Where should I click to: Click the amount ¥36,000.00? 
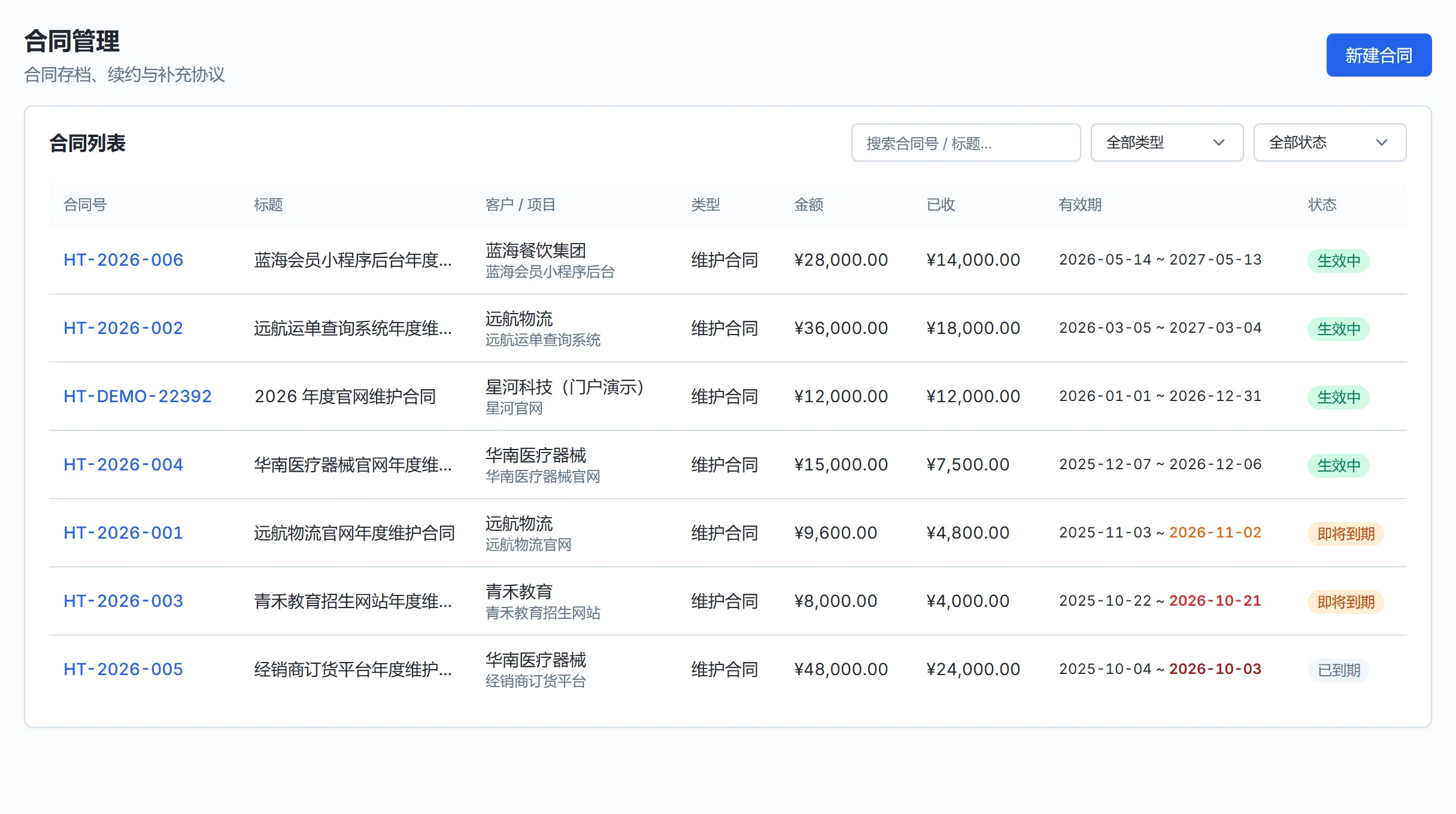(x=841, y=329)
